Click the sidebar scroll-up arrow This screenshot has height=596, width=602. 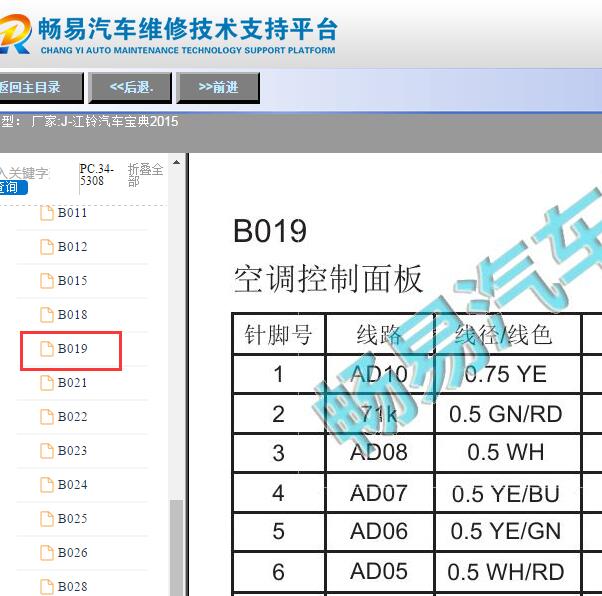[176, 162]
